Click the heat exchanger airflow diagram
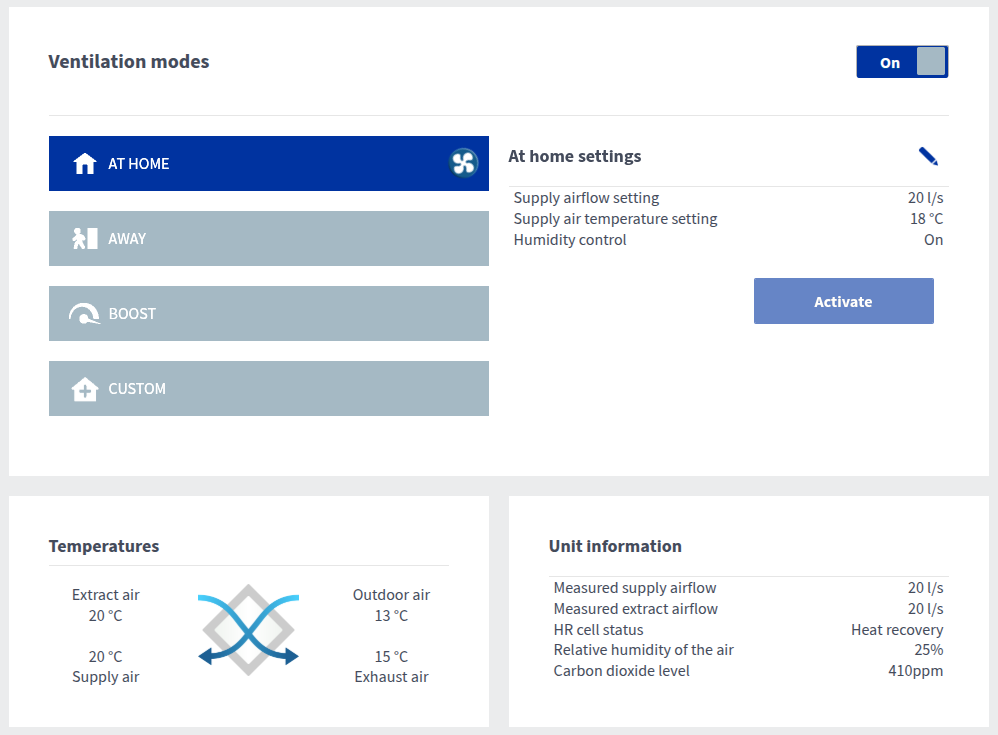This screenshot has width=998, height=735. coord(248,628)
